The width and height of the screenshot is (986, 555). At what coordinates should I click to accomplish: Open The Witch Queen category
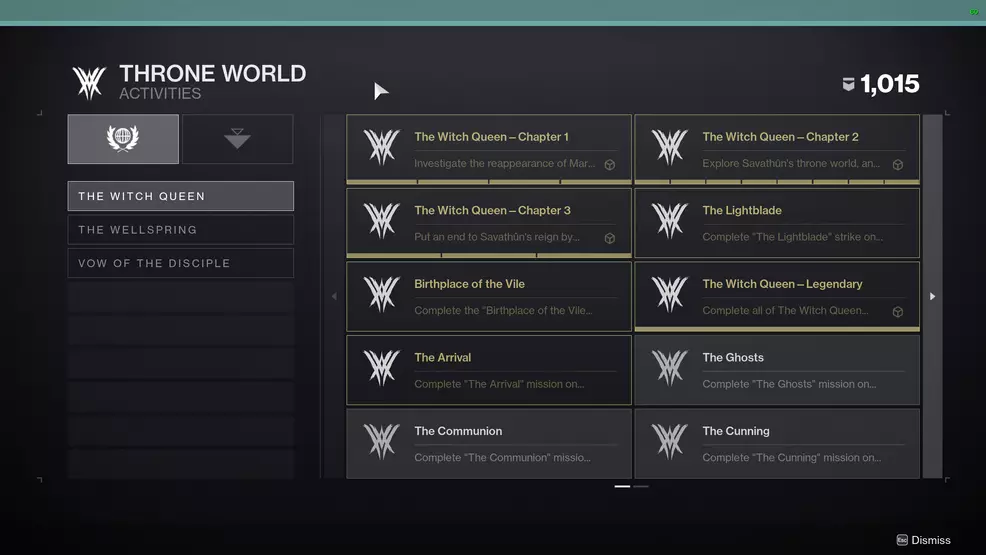click(181, 196)
